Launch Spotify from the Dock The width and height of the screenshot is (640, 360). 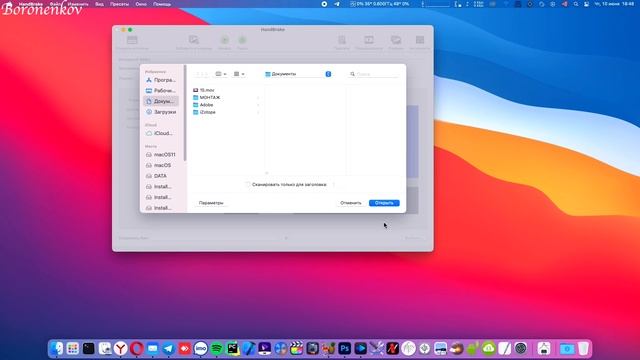click(217, 349)
